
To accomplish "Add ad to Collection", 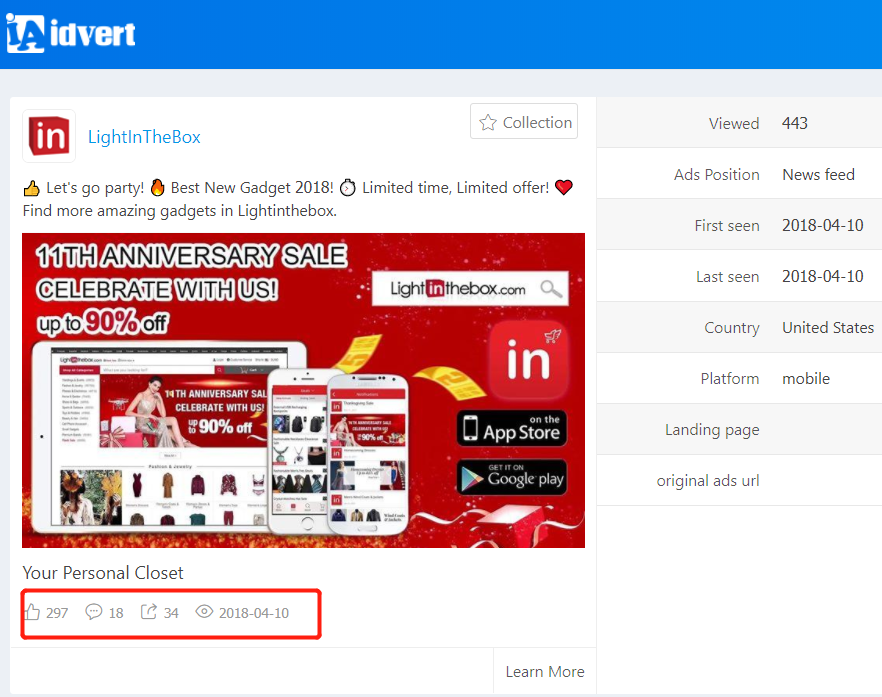I will pyautogui.click(x=524, y=122).
